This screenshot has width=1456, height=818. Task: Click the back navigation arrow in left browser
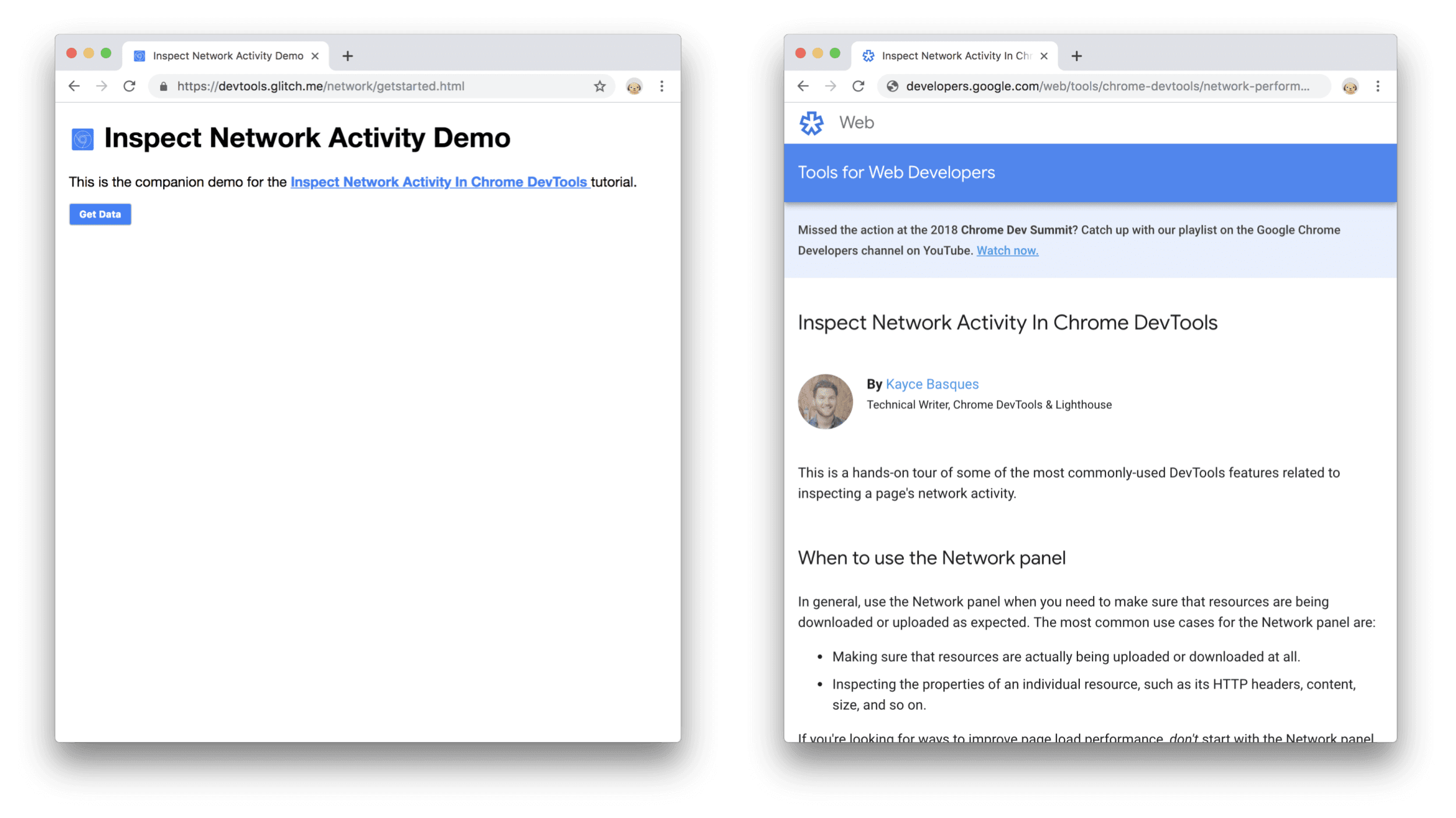point(73,87)
